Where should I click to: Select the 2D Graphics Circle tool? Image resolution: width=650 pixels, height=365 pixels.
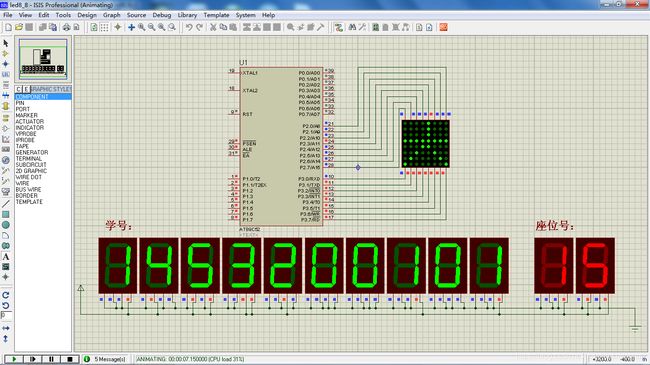(x=6, y=225)
